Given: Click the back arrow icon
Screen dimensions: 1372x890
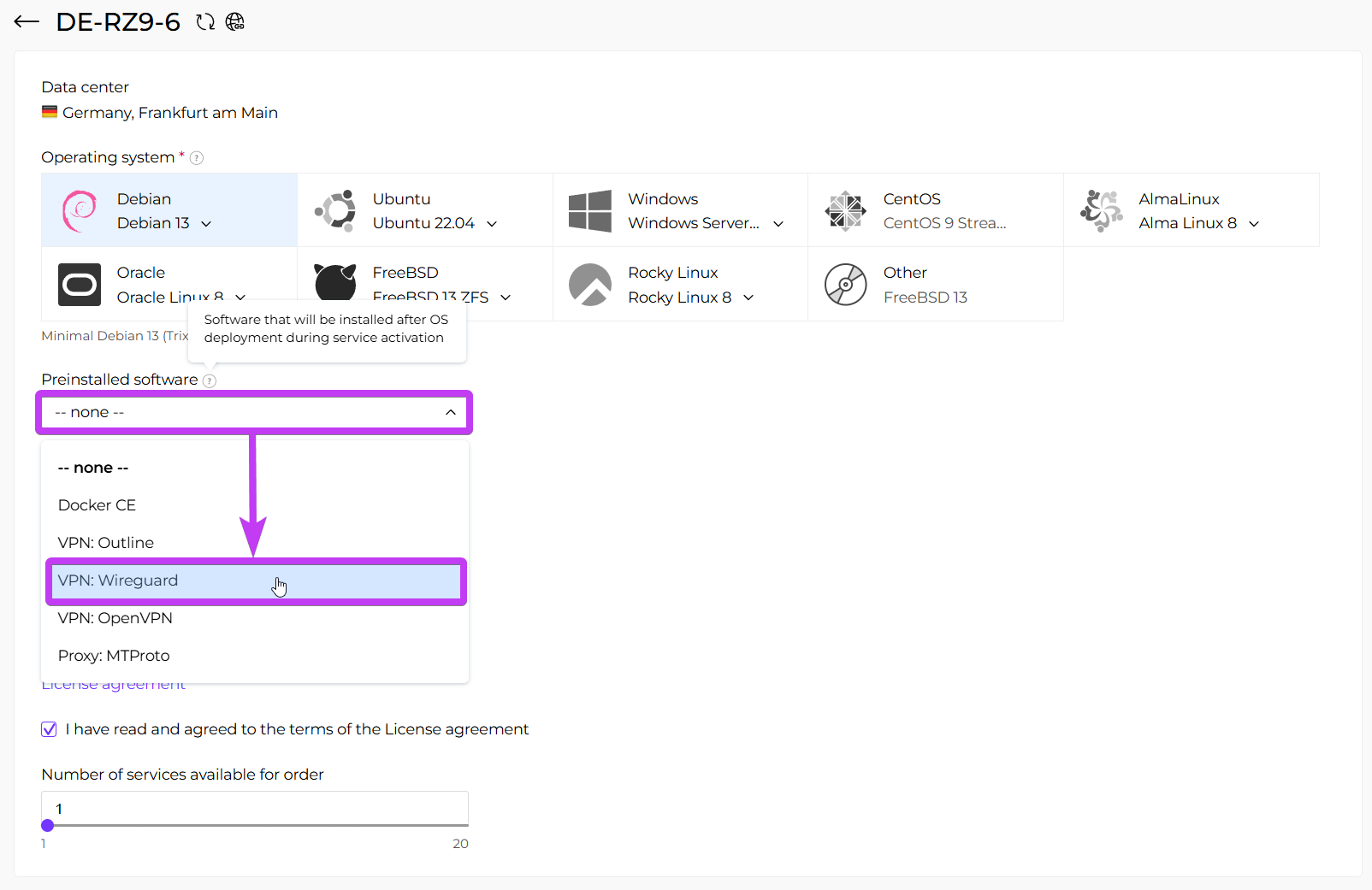Looking at the screenshot, I should coord(27,22).
